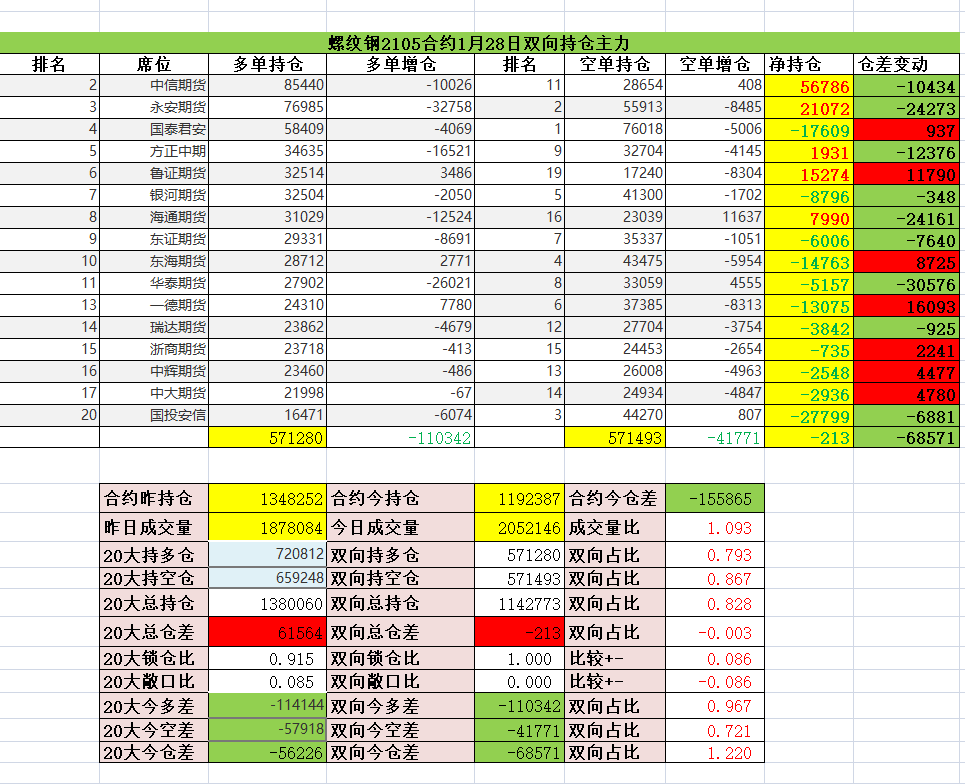The image size is (965, 784).
Task: Select the value 1878084
Action: [x=268, y=527]
